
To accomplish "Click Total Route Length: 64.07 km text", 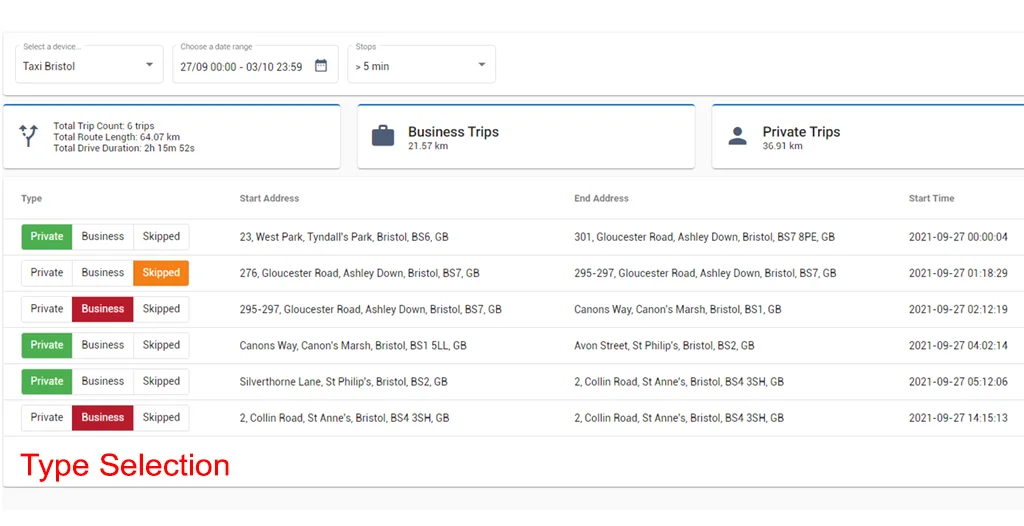I will tap(116, 137).
